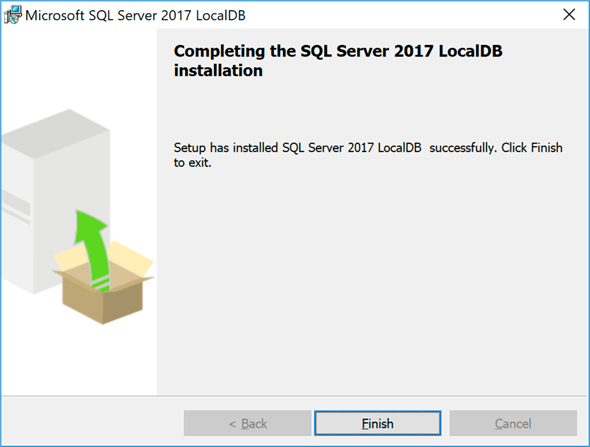The image size is (590, 447).
Task: Click the right open flap of the box
Action: point(132,260)
